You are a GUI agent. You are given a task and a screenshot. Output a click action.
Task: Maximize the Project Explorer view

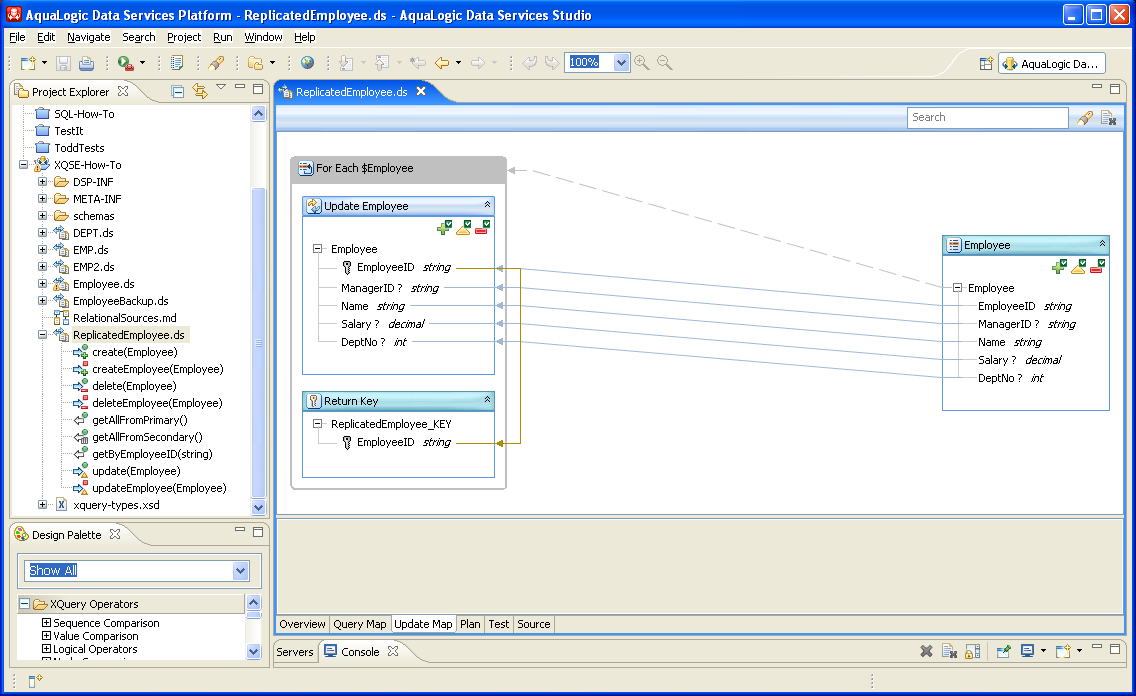(258, 88)
